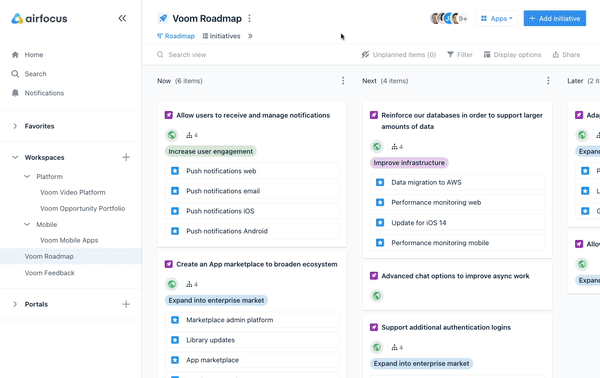The width and height of the screenshot is (600, 378).
Task: Click the Increase user engagement tag
Action: [x=210, y=152]
